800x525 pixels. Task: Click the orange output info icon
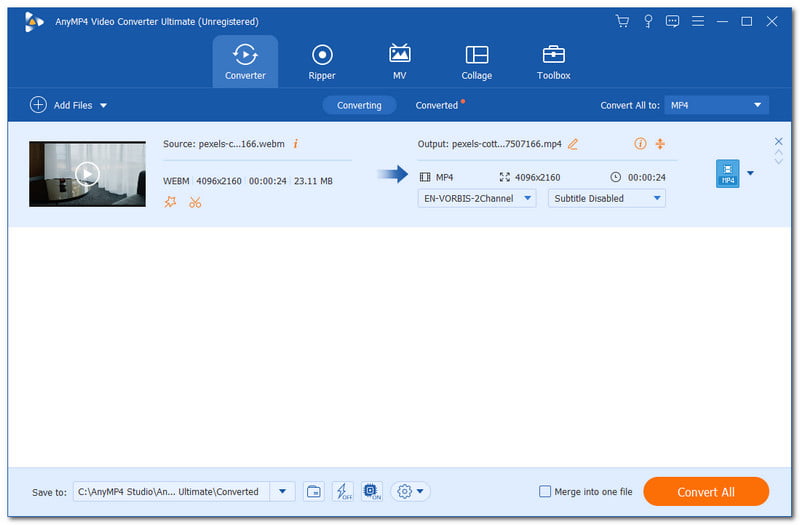tap(640, 144)
